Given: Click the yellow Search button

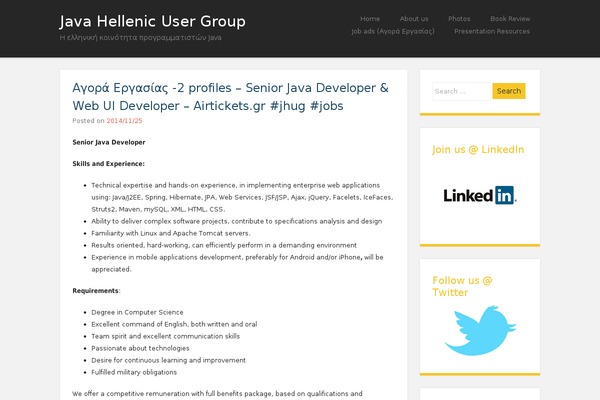Looking at the screenshot, I should (x=509, y=91).
